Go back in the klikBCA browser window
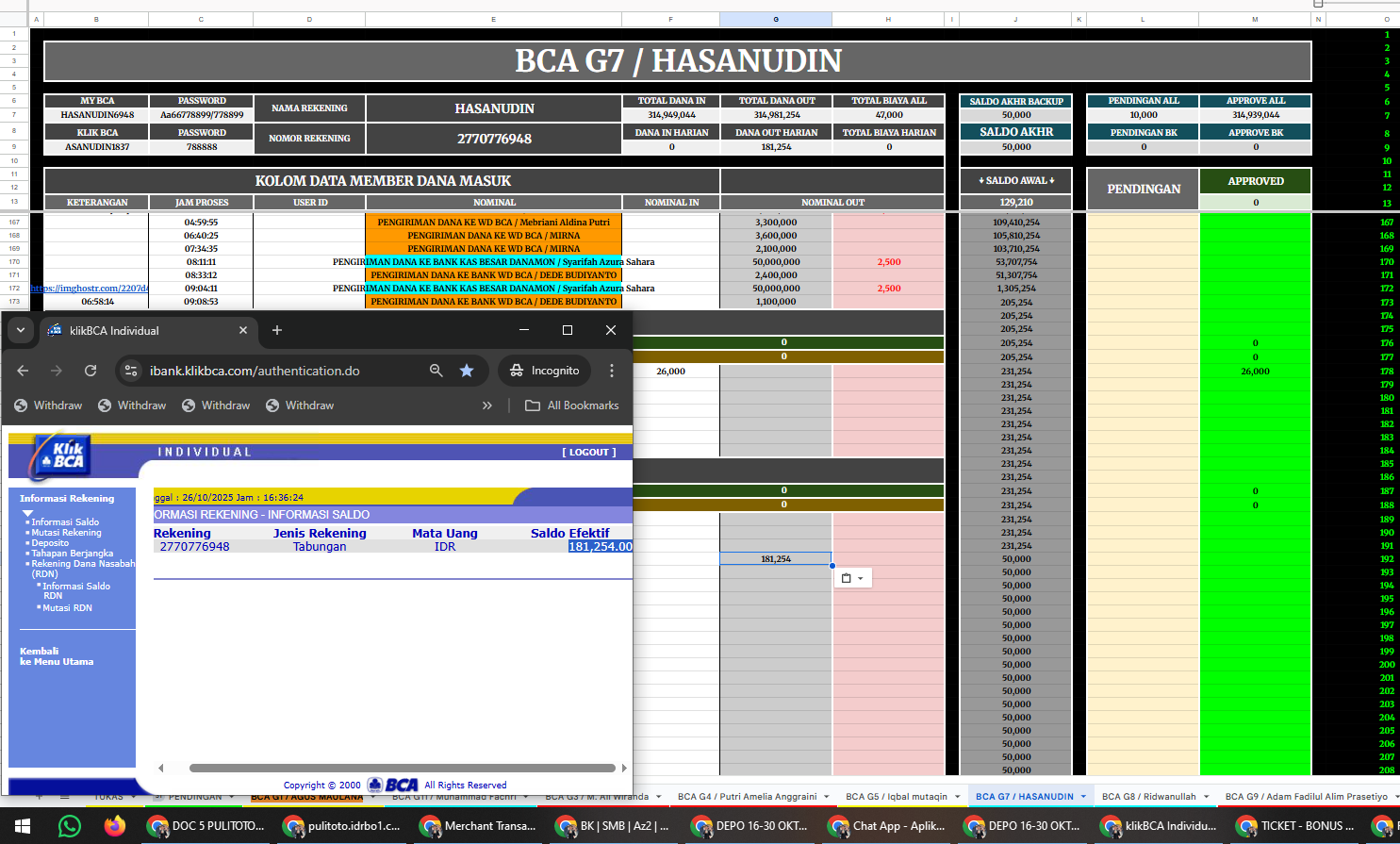 point(23,371)
